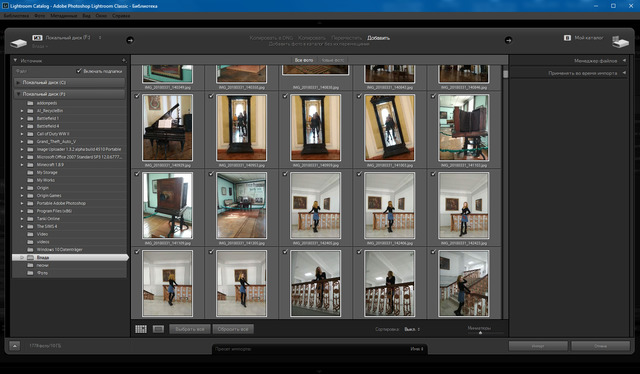
Task: Select thumbnail IMG_20180331_142406.jpg
Action: [390, 205]
